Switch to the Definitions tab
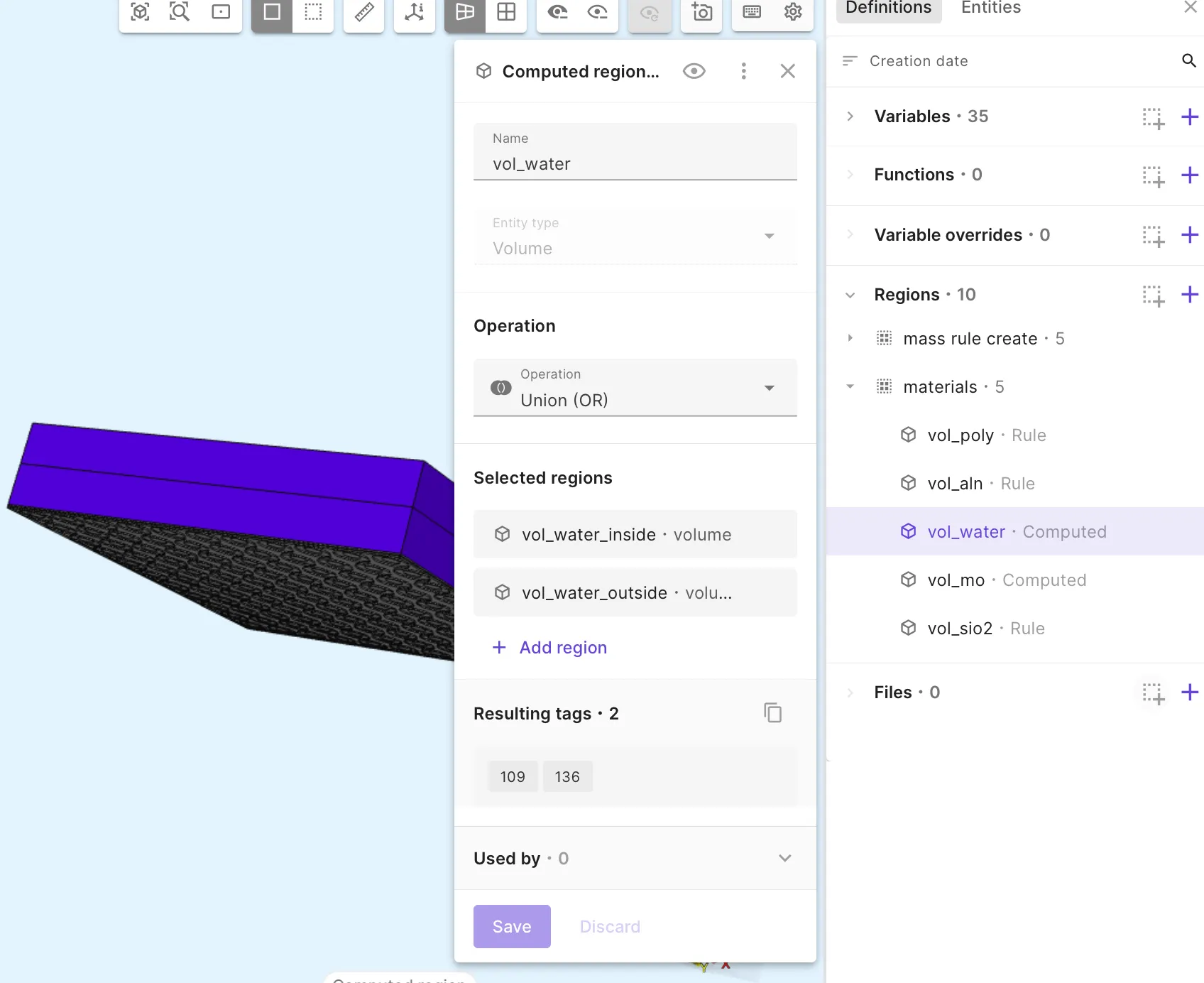 [889, 9]
